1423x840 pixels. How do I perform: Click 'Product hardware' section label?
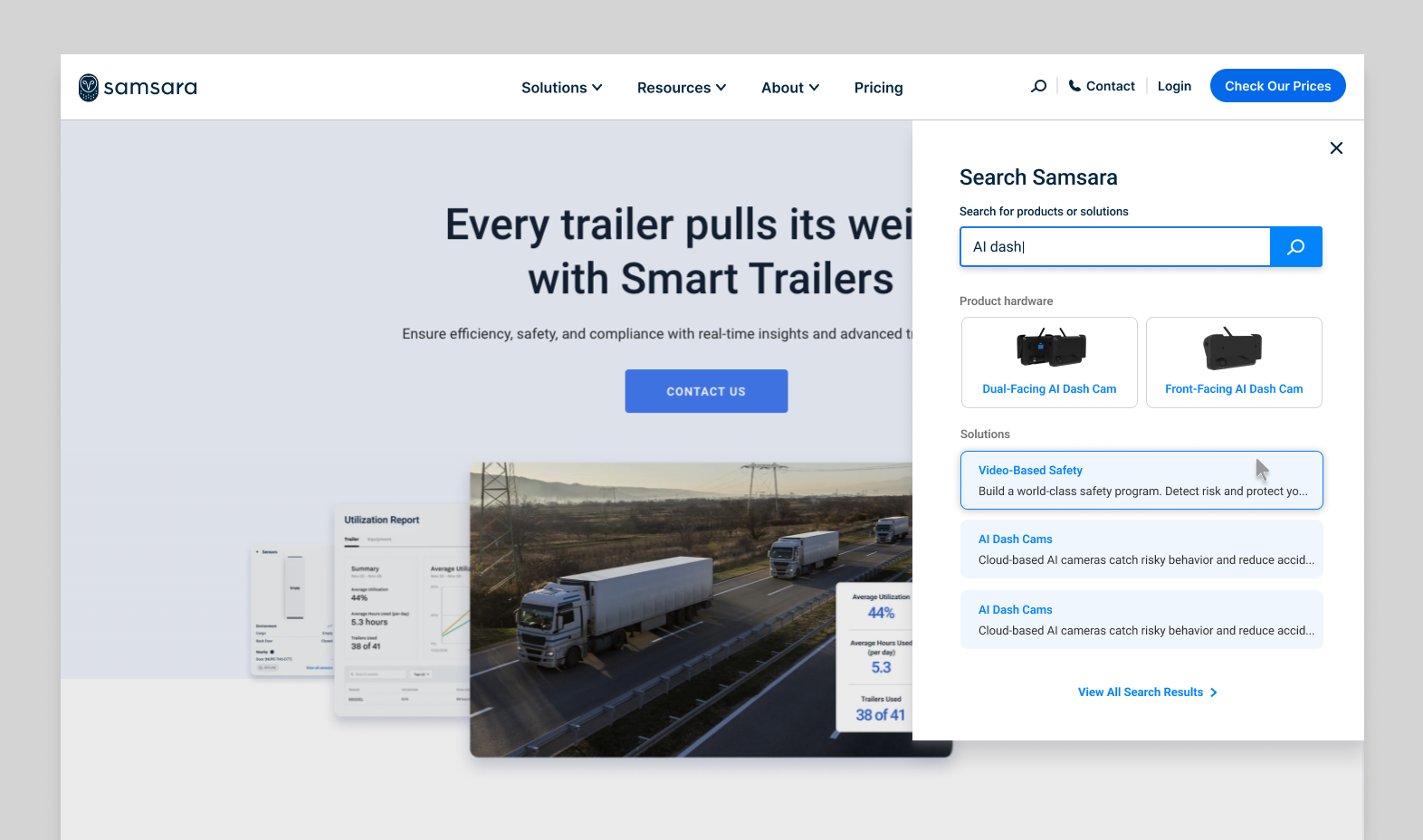1006,301
